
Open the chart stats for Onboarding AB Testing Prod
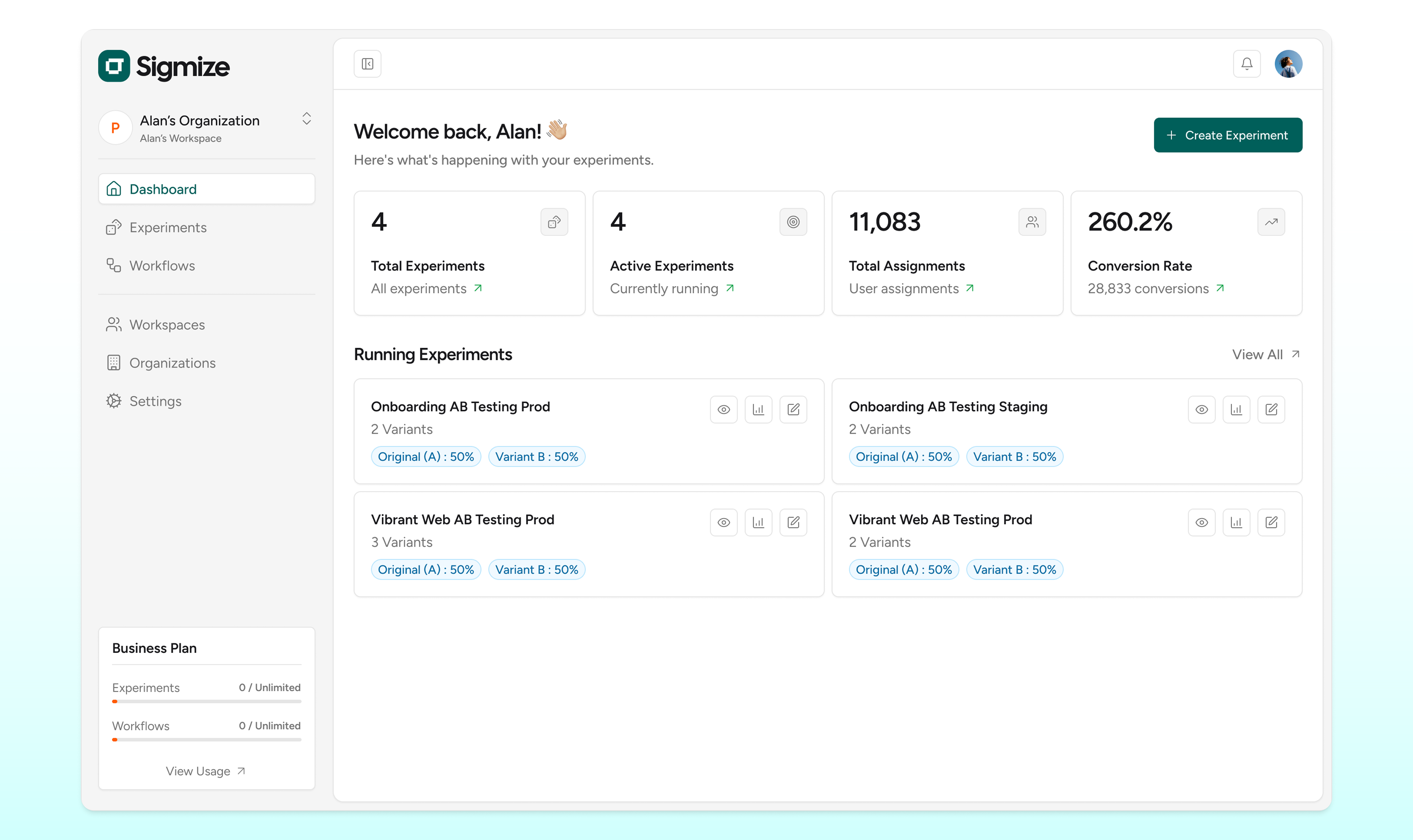(x=758, y=409)
